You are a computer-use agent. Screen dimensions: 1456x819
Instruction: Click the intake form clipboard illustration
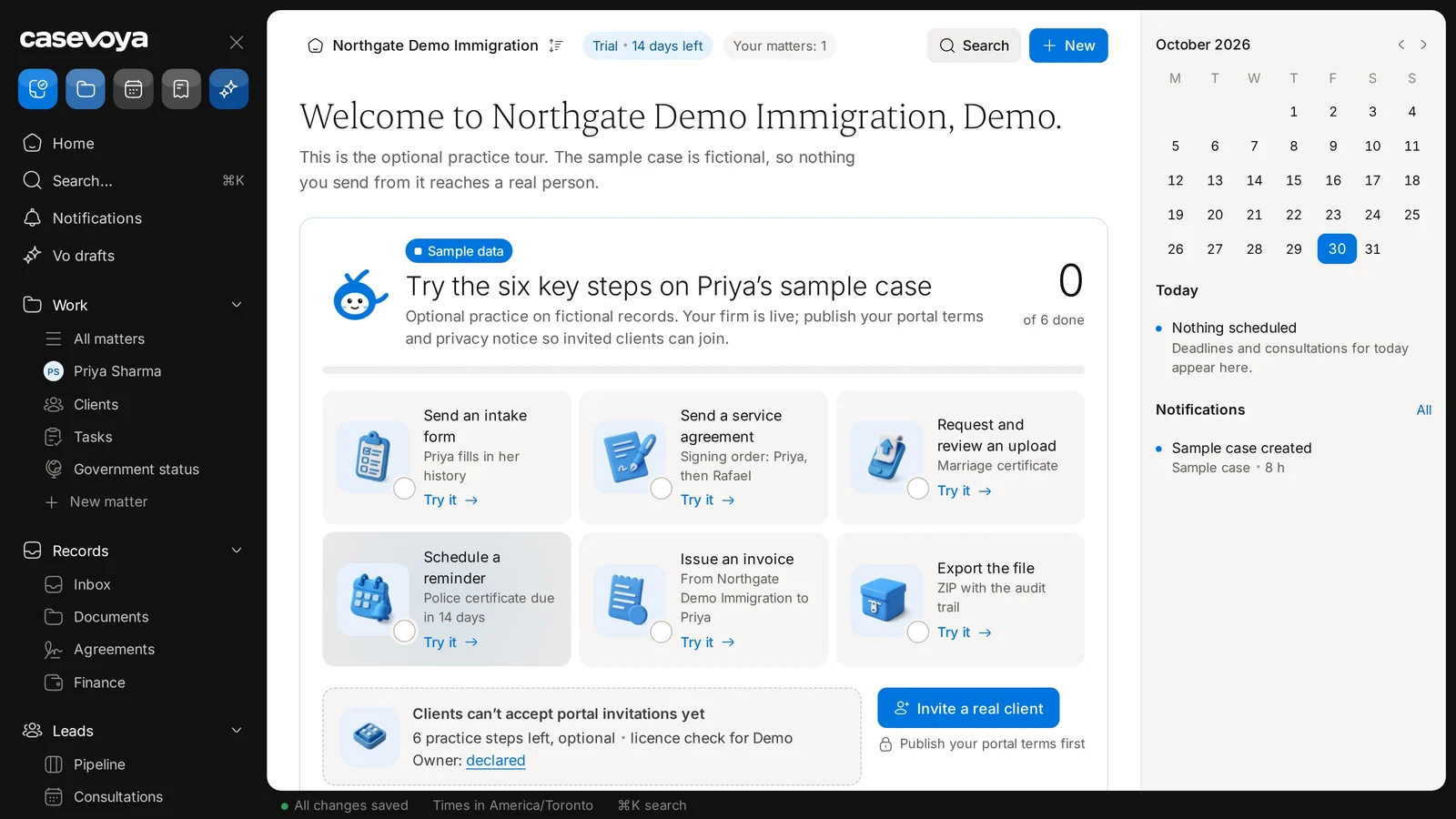point(372,457)
